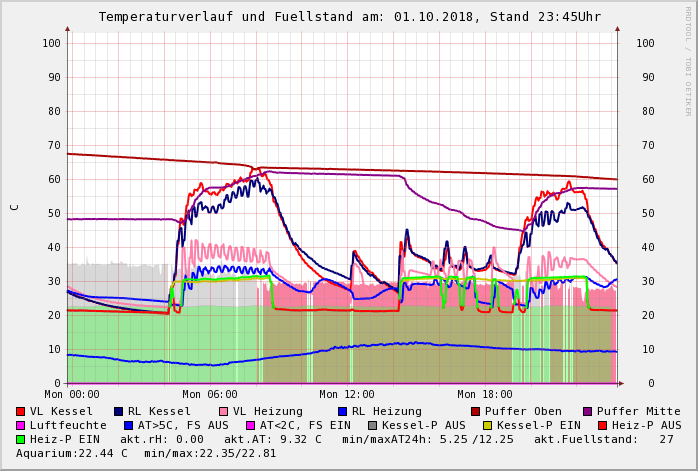
Task: Click the purple Puffer Mitte legend swatch
Action: [587, 411]
